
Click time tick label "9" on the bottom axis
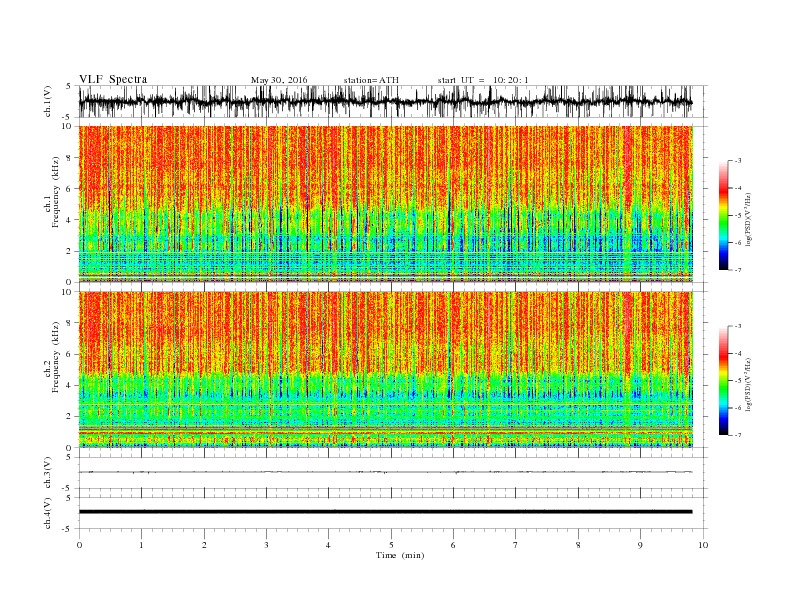[x=640, y=545]
